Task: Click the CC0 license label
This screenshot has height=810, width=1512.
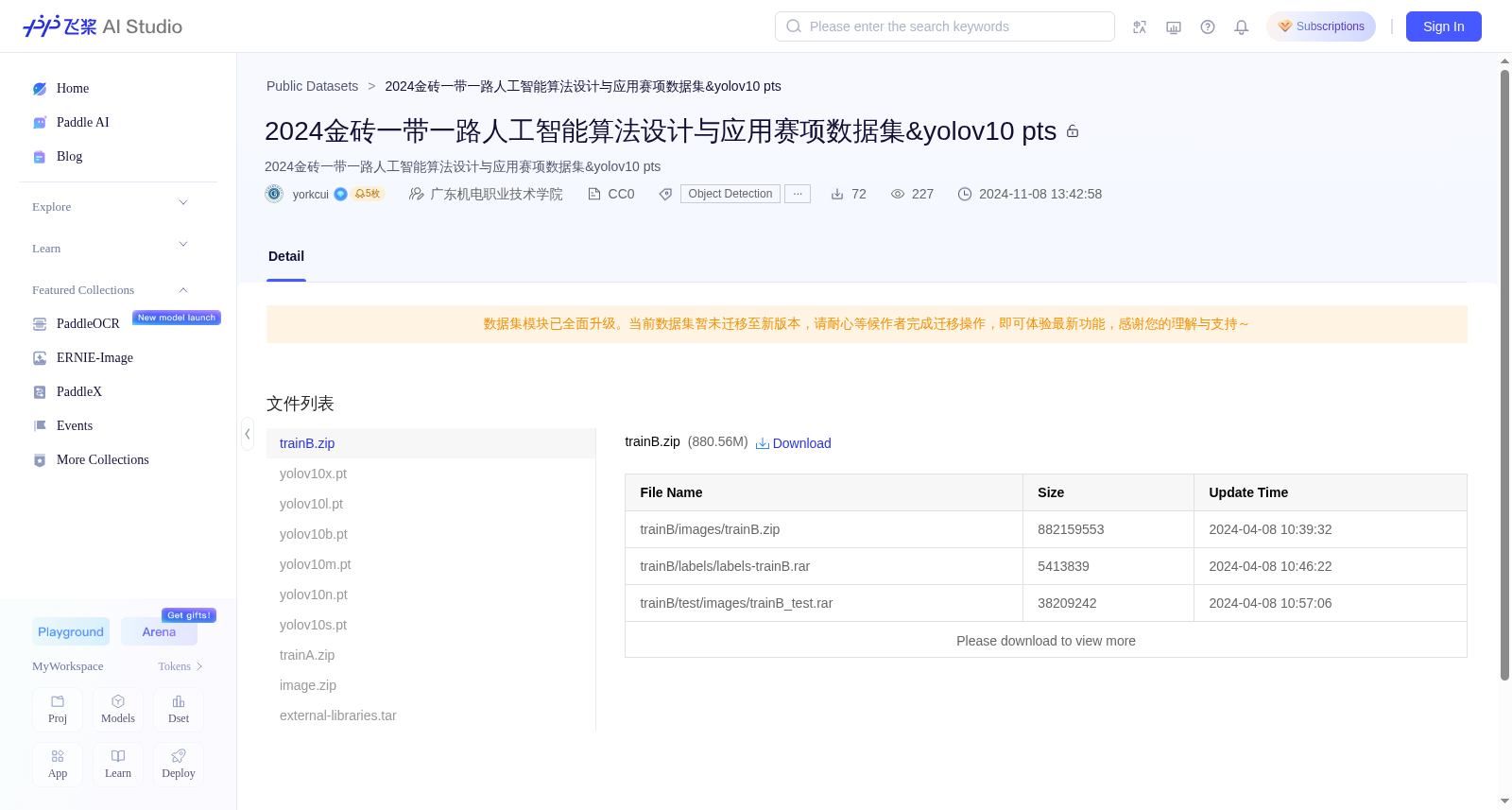Action: pos(621,194)
